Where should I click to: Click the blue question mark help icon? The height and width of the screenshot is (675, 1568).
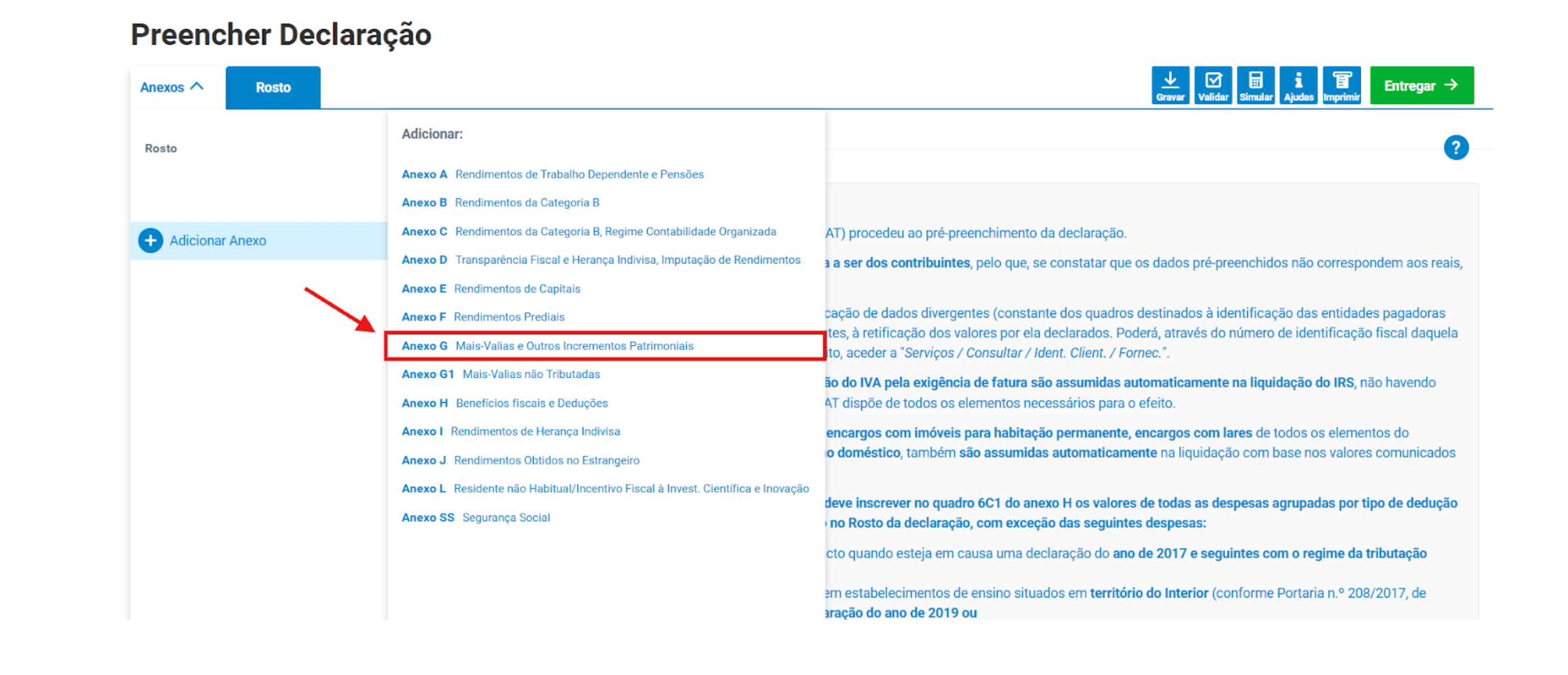pos(1455,147)
